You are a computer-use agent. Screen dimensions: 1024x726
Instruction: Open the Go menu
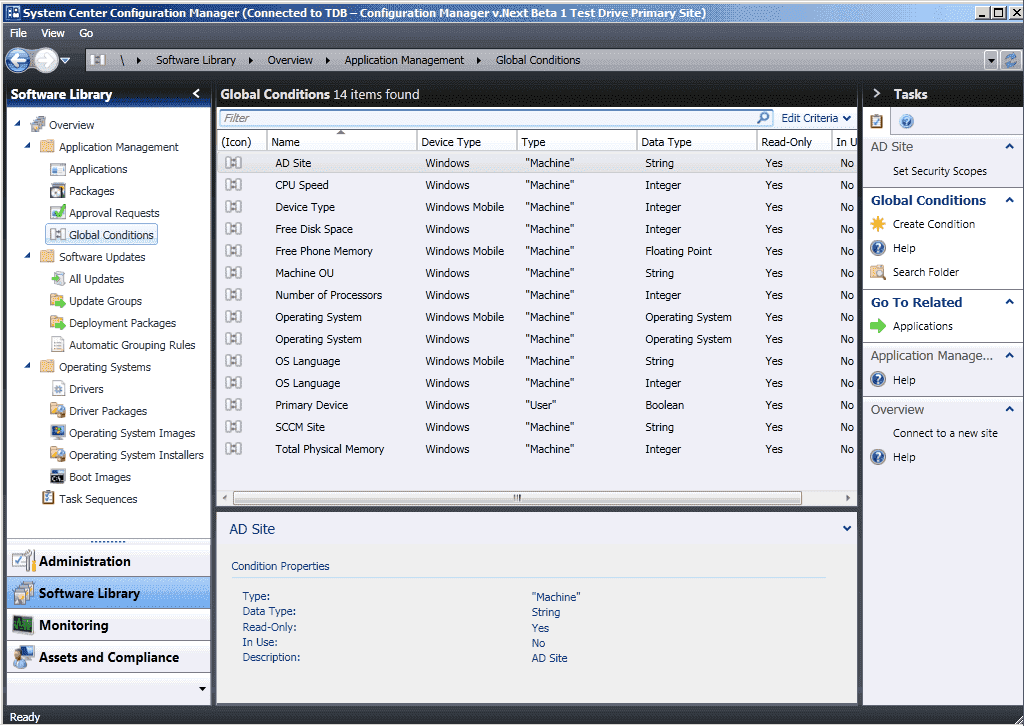(x=85, y=32)
